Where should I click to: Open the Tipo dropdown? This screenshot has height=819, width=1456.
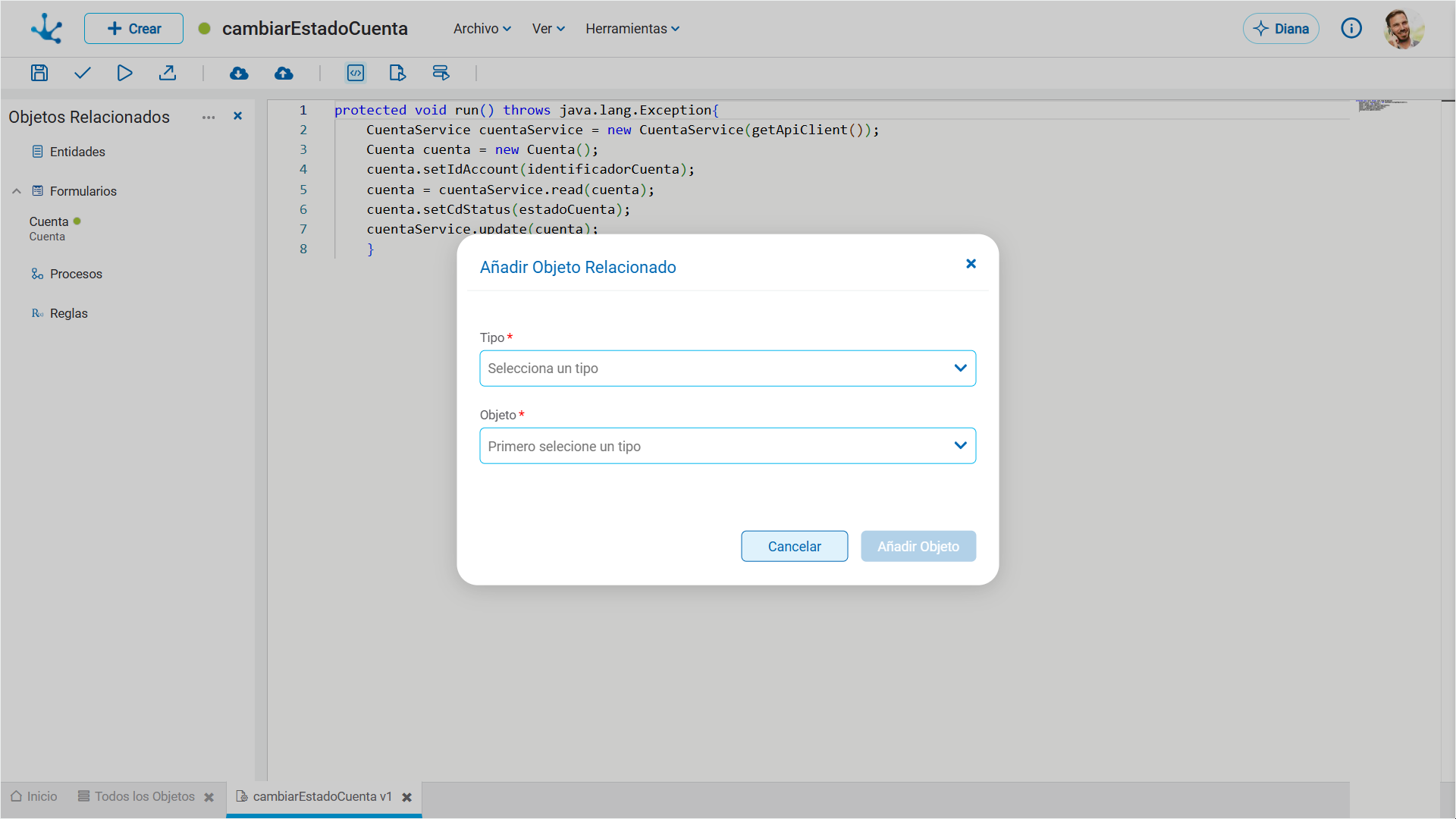(727, 369)
